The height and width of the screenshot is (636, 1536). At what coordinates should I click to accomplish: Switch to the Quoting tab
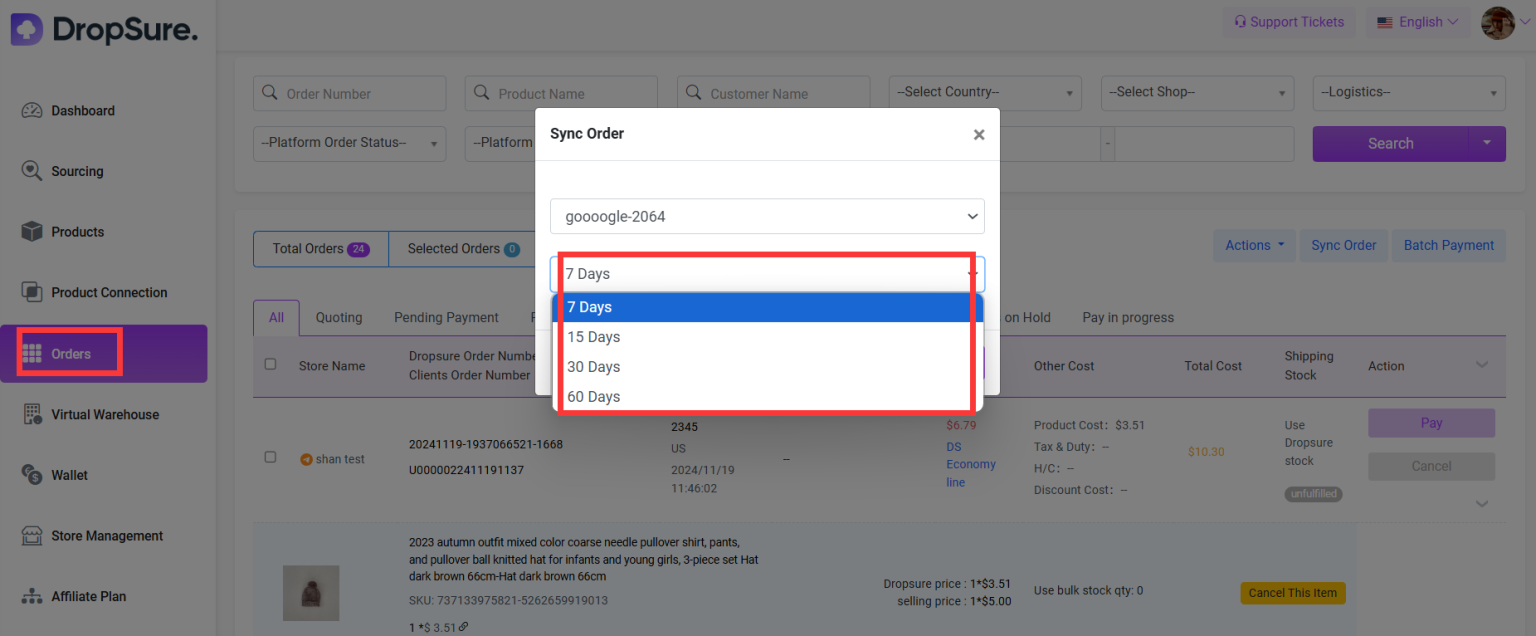(339, 317)
